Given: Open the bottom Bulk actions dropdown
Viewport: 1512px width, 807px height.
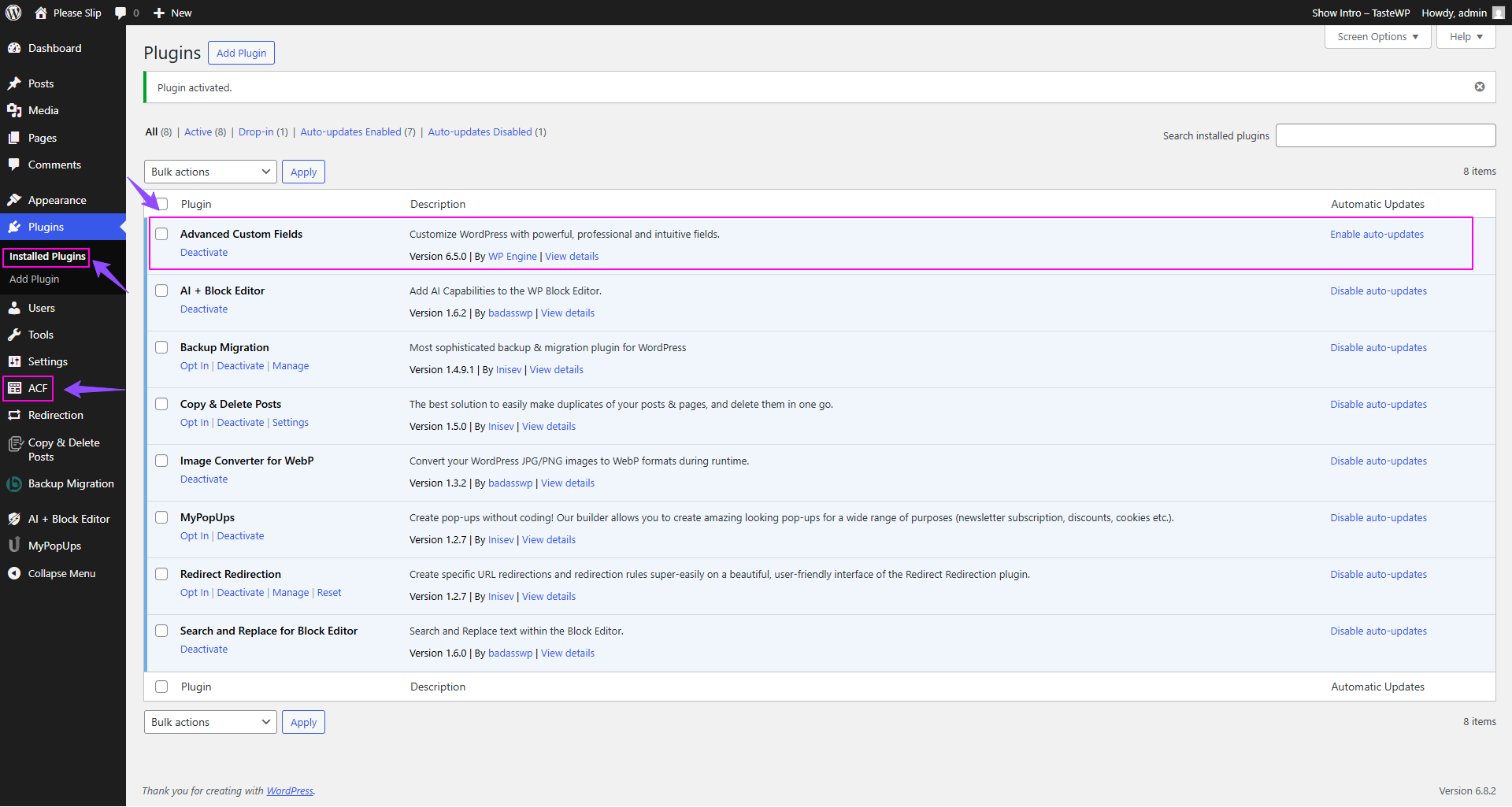Looking at the screenshot, I should coord(210,722).
